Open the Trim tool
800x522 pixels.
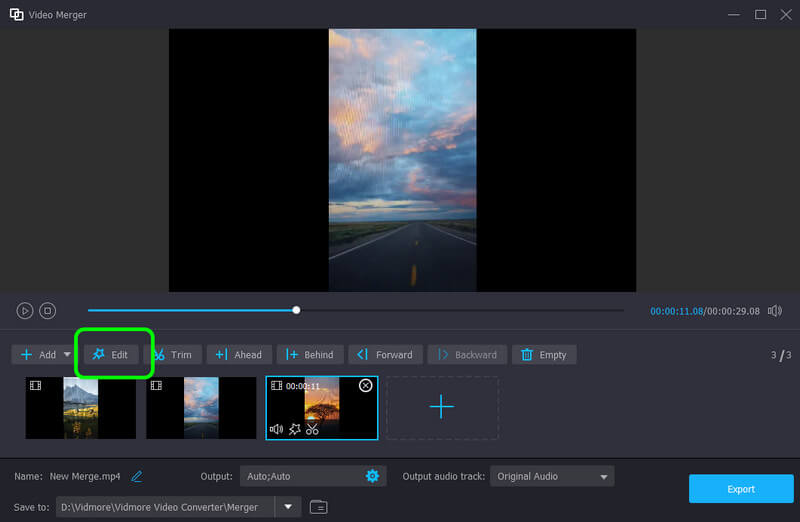[173, 355]
